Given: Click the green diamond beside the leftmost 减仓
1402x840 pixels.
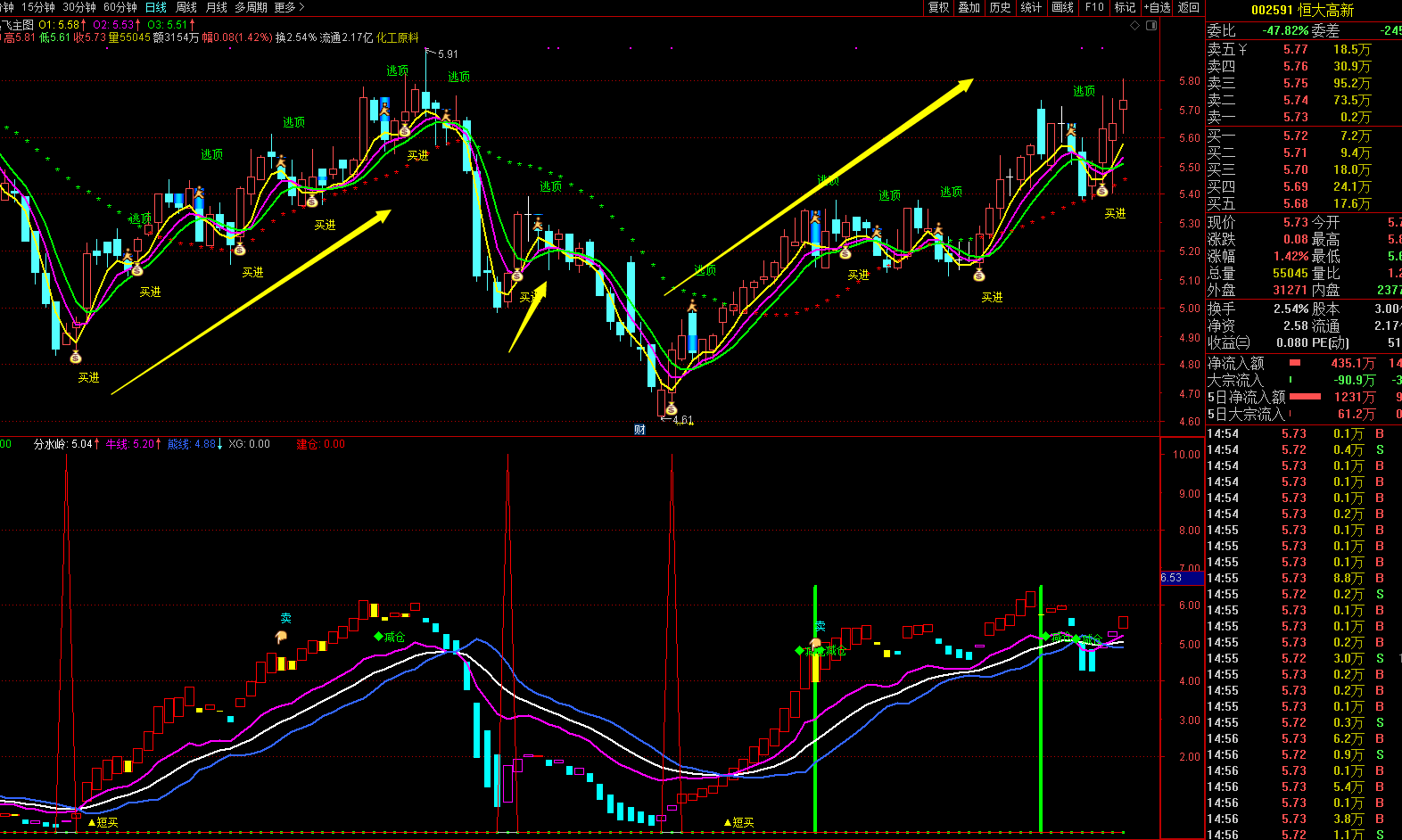Looking at the screenshot, I should 378,637.
